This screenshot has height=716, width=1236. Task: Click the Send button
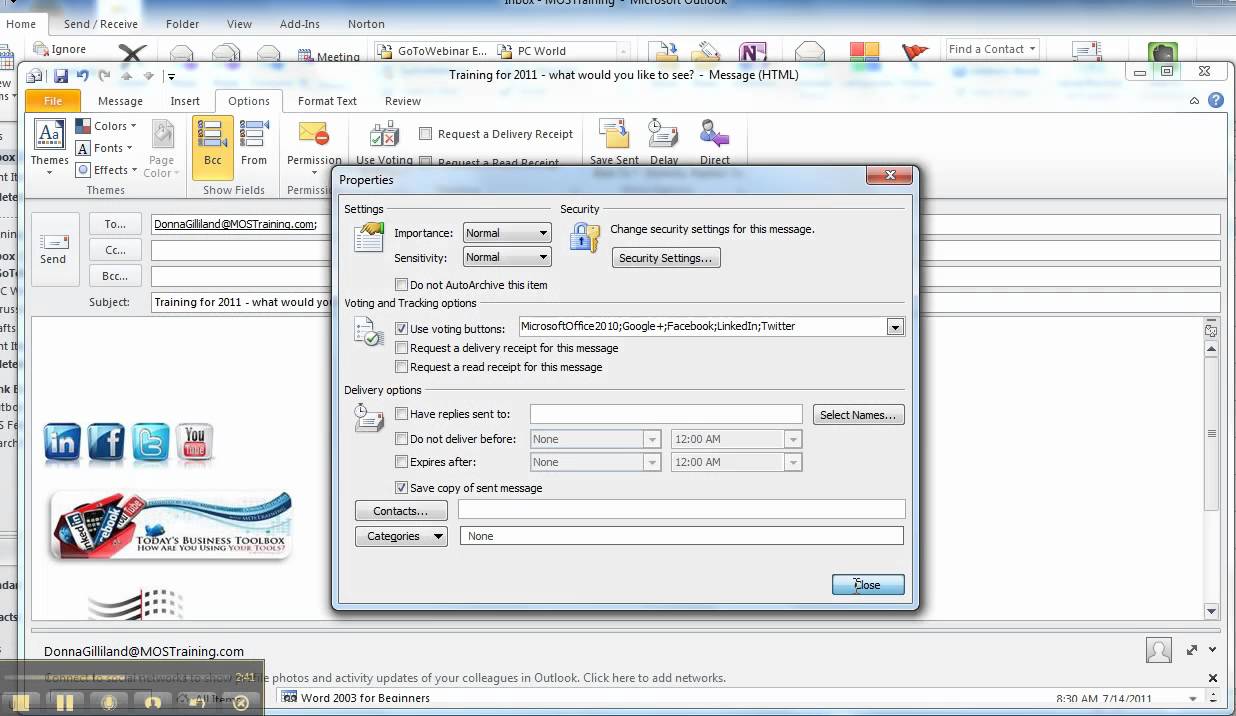click(53, 249)
